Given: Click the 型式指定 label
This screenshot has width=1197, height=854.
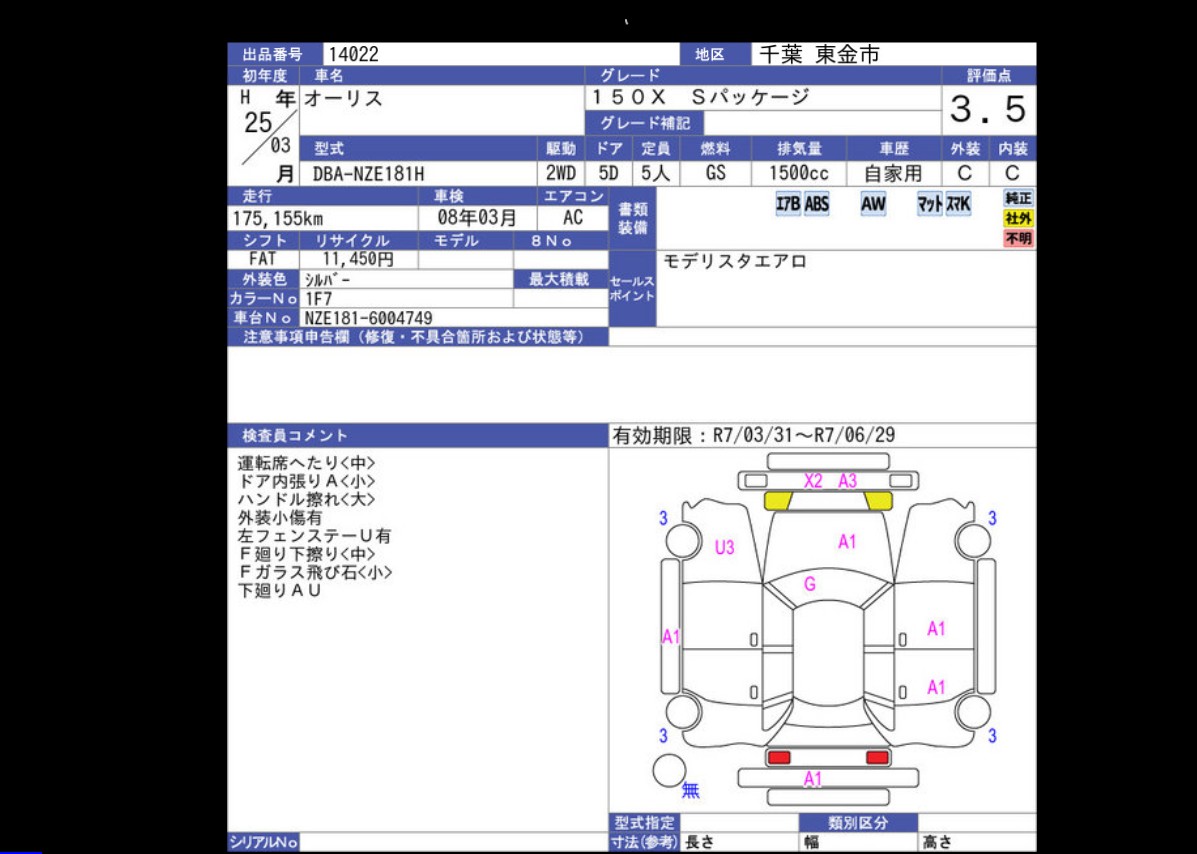Looking at the screenshot, I should pos(645,823).
